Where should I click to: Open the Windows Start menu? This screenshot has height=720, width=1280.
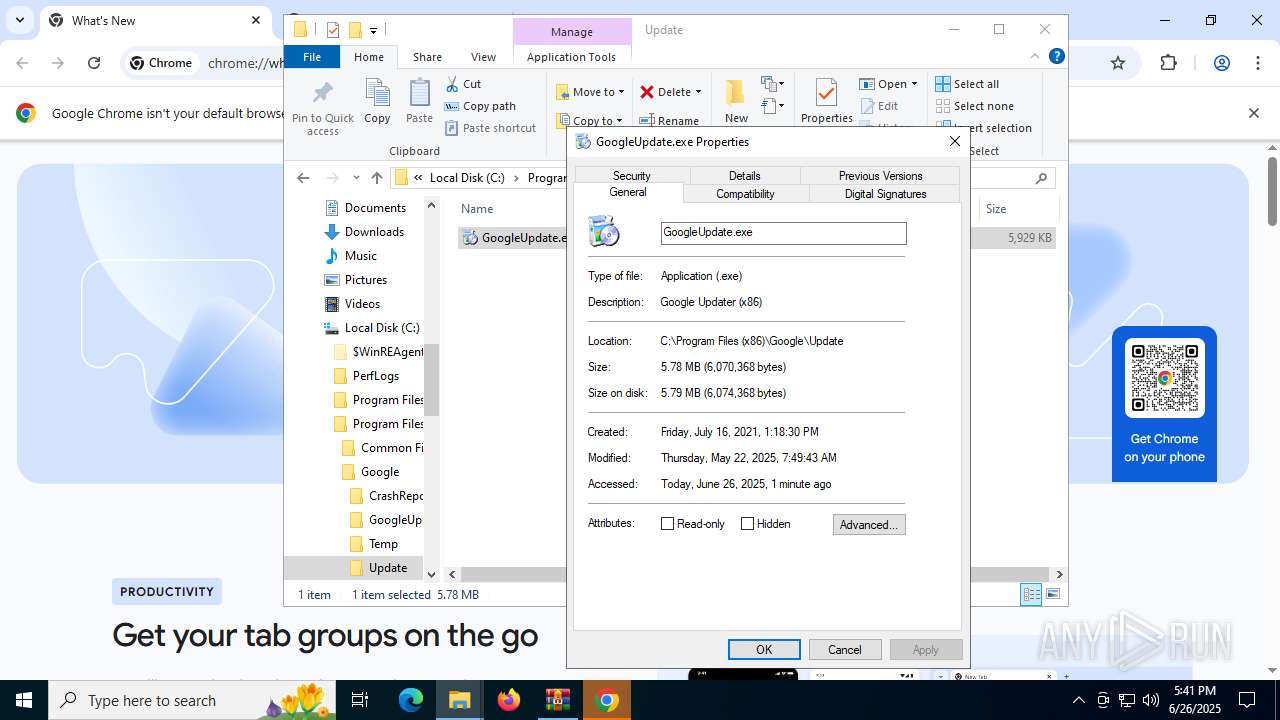coord(24,700)
